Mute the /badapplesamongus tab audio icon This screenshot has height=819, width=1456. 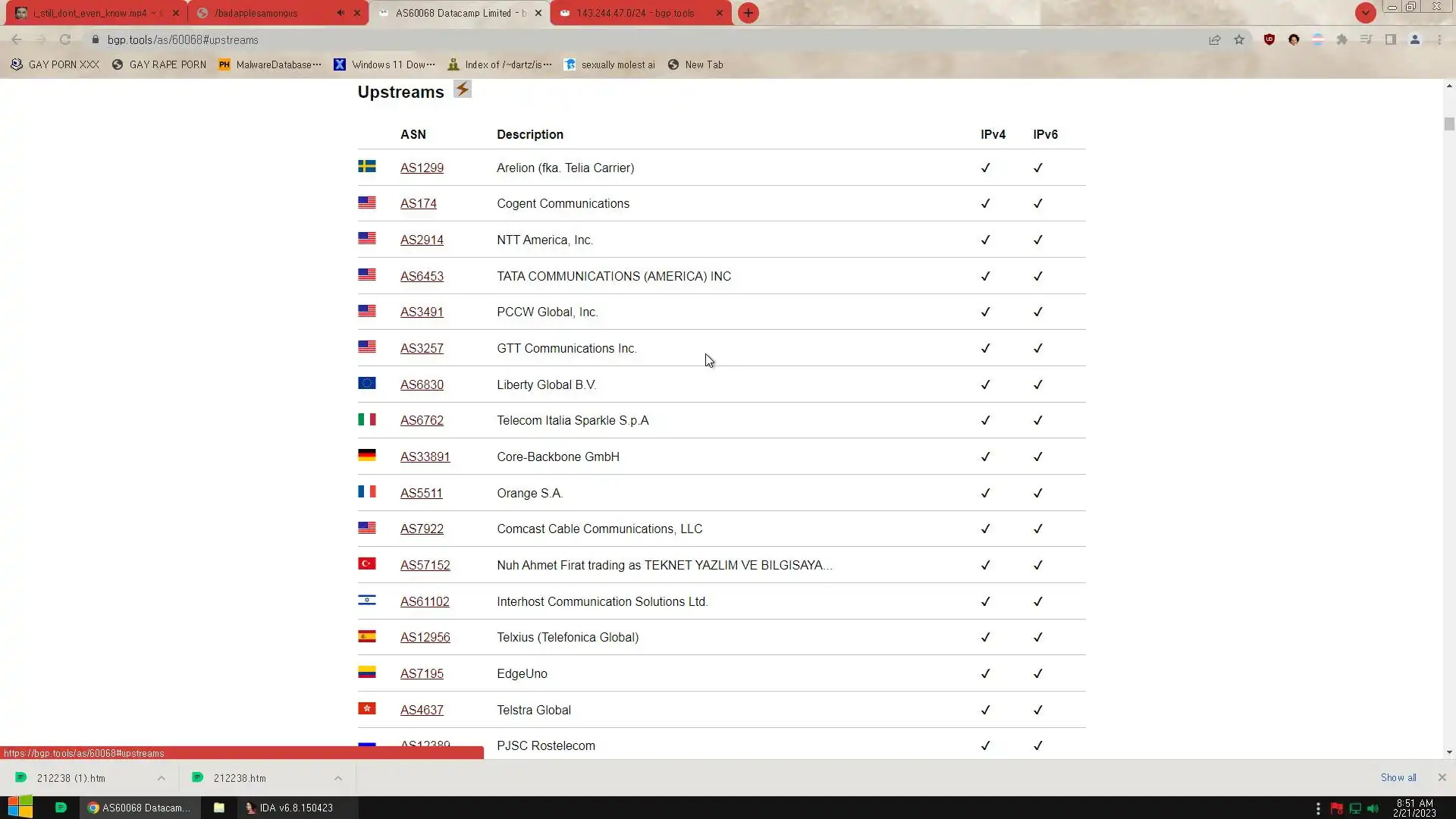click(340, 13)
